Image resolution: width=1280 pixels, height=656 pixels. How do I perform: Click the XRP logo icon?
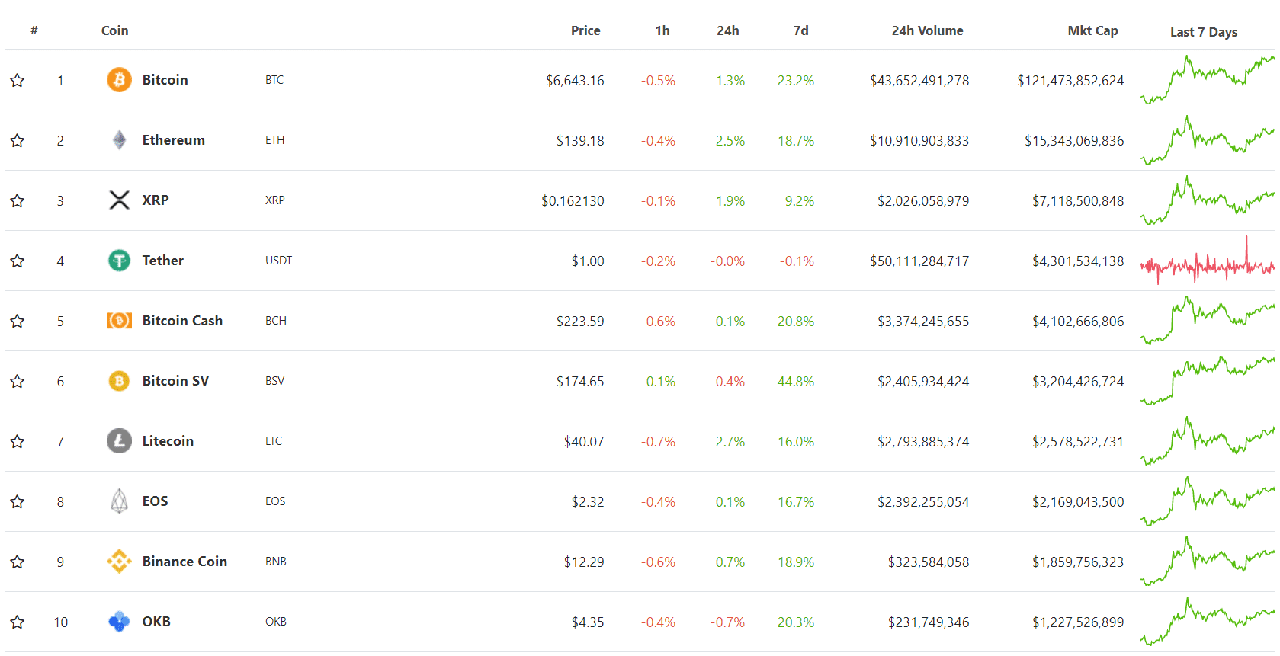(x=119, y=200)
